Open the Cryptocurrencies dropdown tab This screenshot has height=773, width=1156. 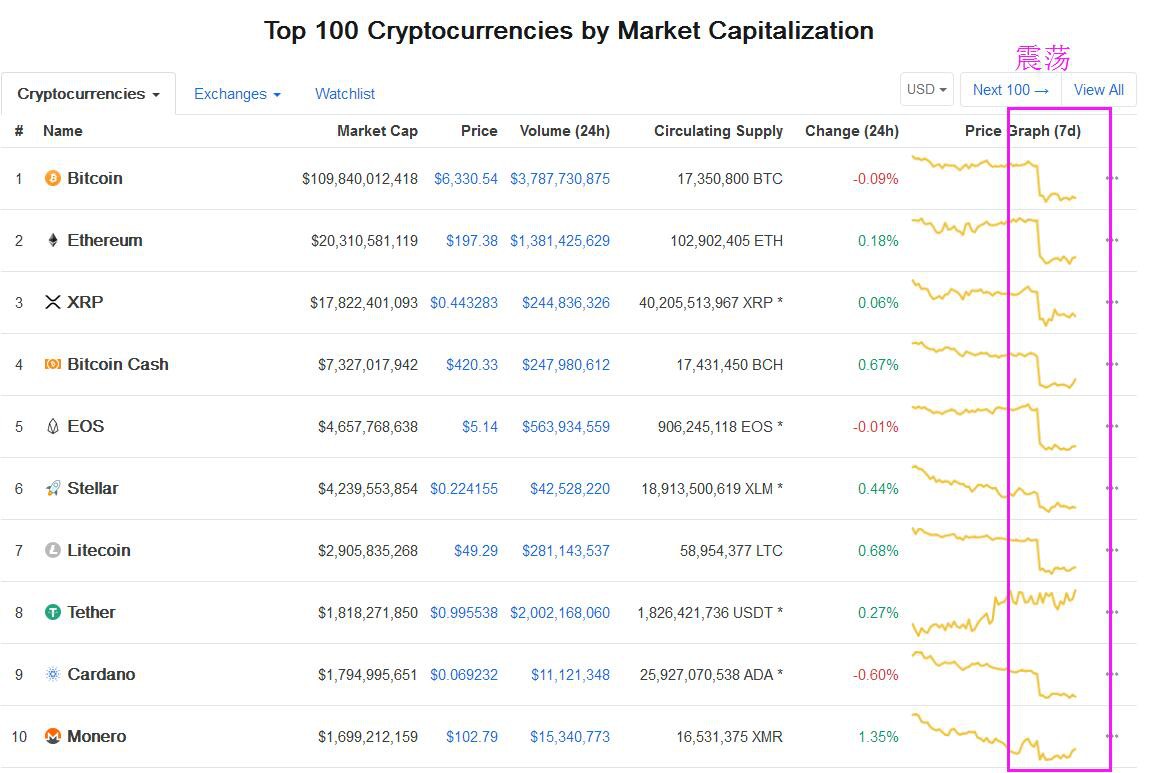[x=88, y=94]
